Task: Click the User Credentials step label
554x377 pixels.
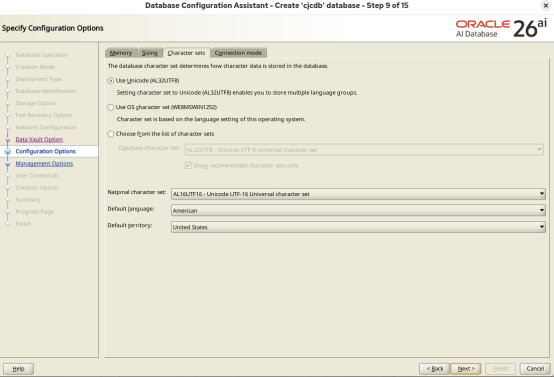Action: coord(37,175)
